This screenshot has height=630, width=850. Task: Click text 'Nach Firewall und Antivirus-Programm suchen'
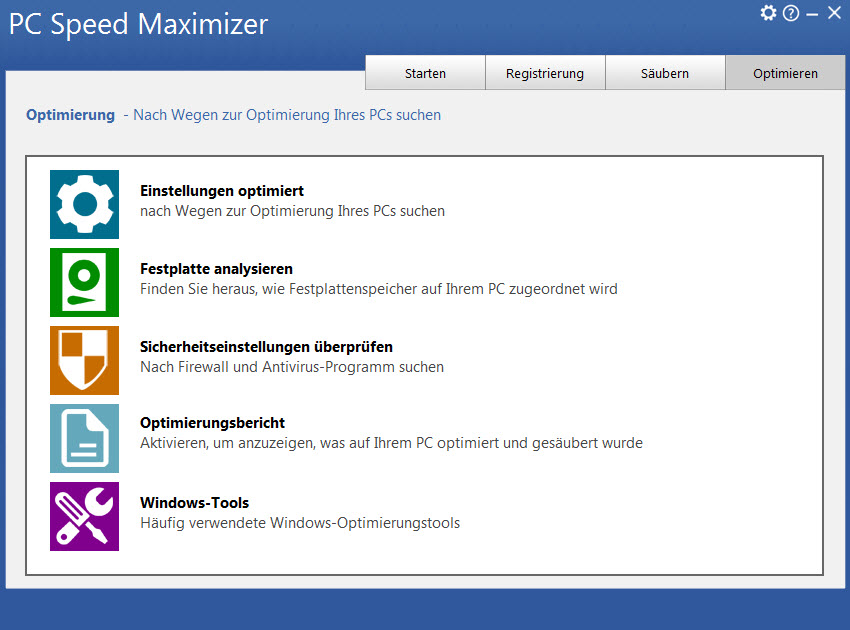click(x=292, y=367)
